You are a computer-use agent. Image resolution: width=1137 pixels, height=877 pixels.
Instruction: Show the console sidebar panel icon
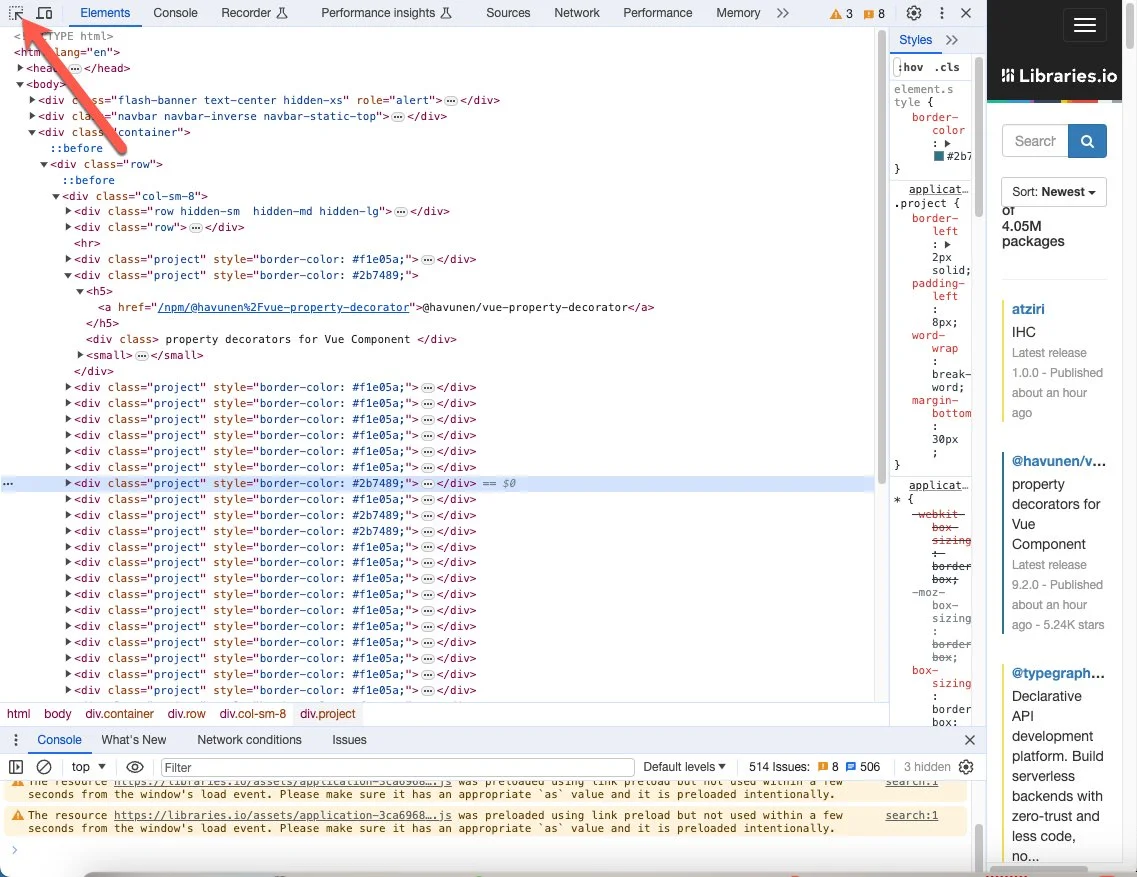14,766
